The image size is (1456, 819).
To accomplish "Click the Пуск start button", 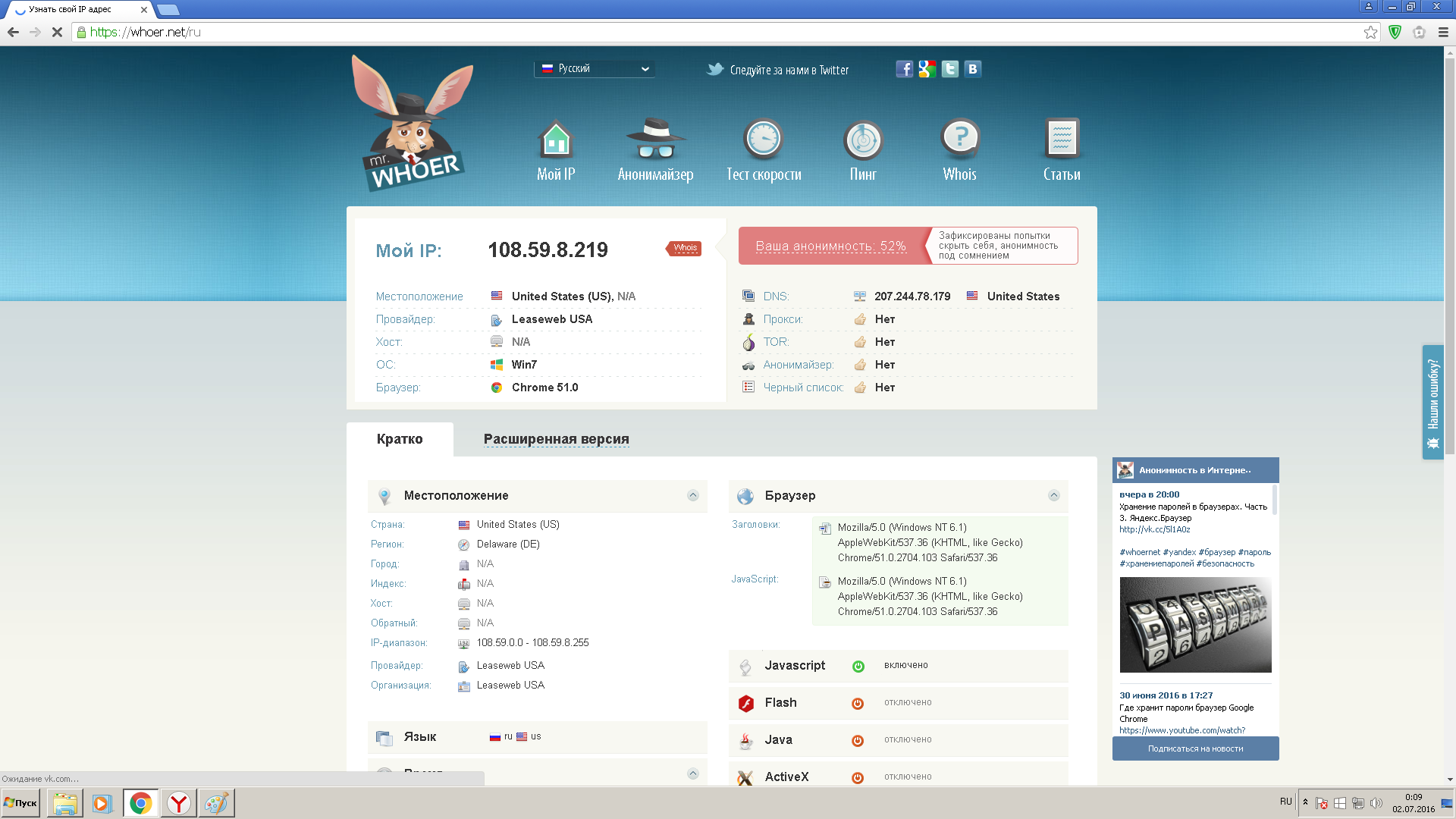I will (x=21, y=803).
